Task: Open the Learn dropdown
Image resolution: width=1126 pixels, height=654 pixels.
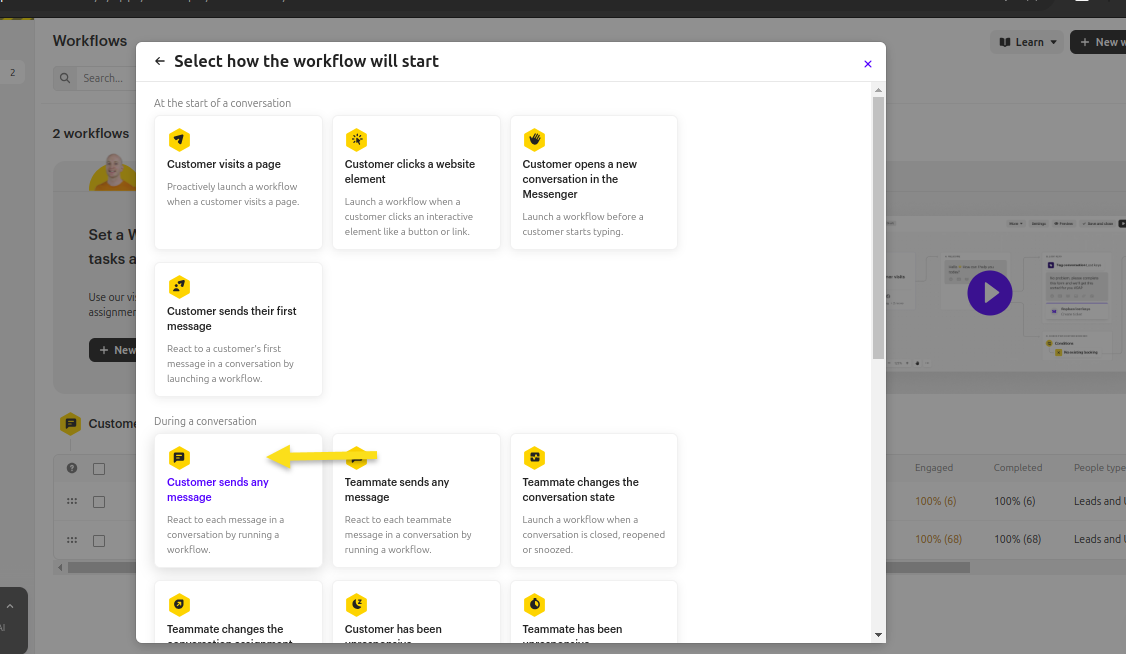Action: pyautogui.click(x=1028, y=42)
